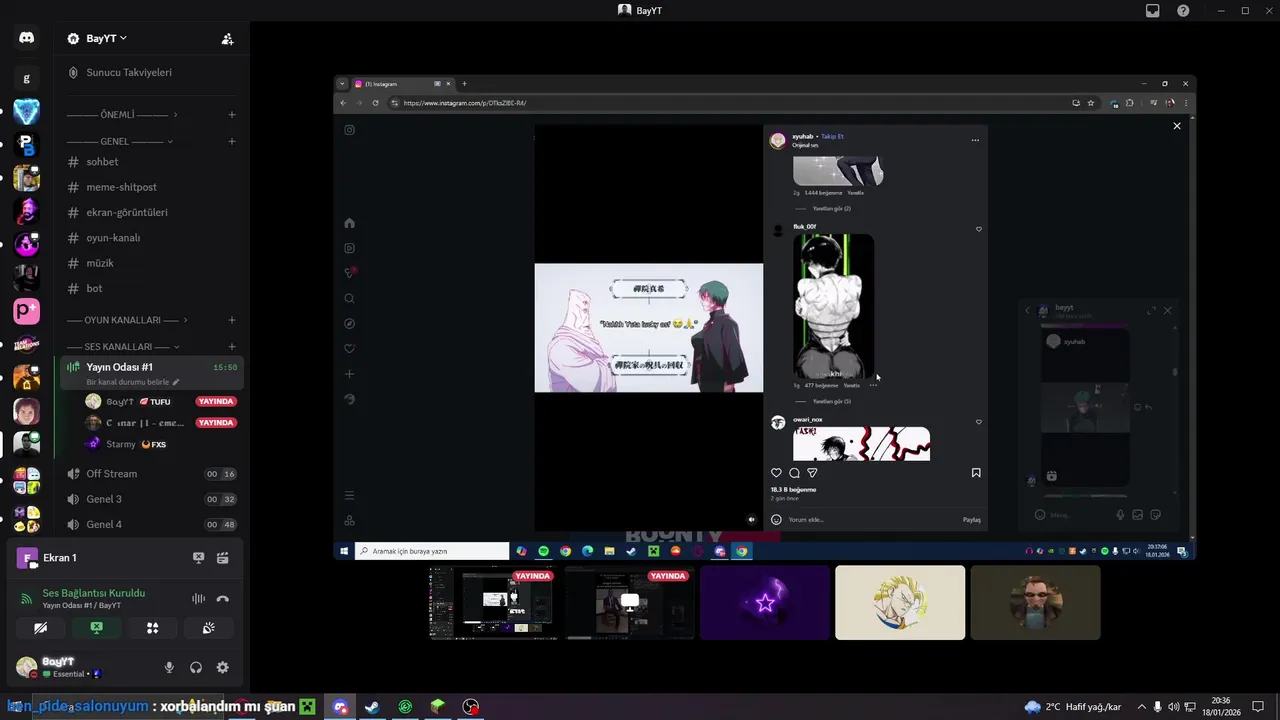1280x720 pixels.
Task: Select the first YAYINDA stream thumbnail
Action: click(492, 603)
